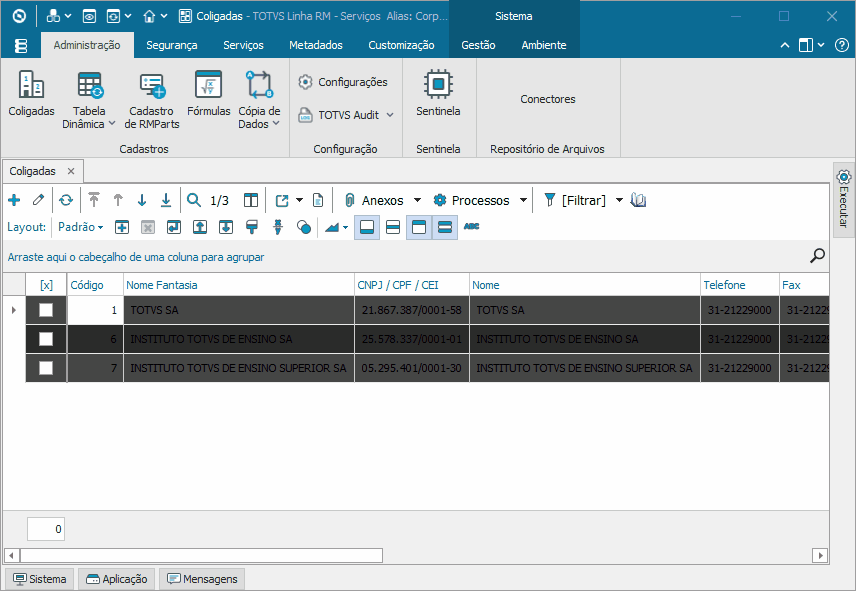Open the application menu stack icon
Viewport: 856px width, 591px height.
pyautogui.click(x=21, y=45)
